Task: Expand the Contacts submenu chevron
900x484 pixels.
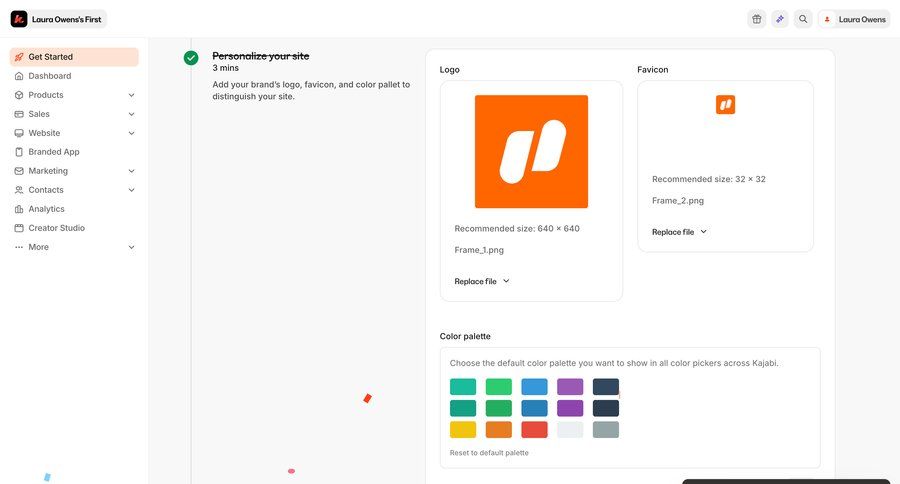Action: pos(131,189)
